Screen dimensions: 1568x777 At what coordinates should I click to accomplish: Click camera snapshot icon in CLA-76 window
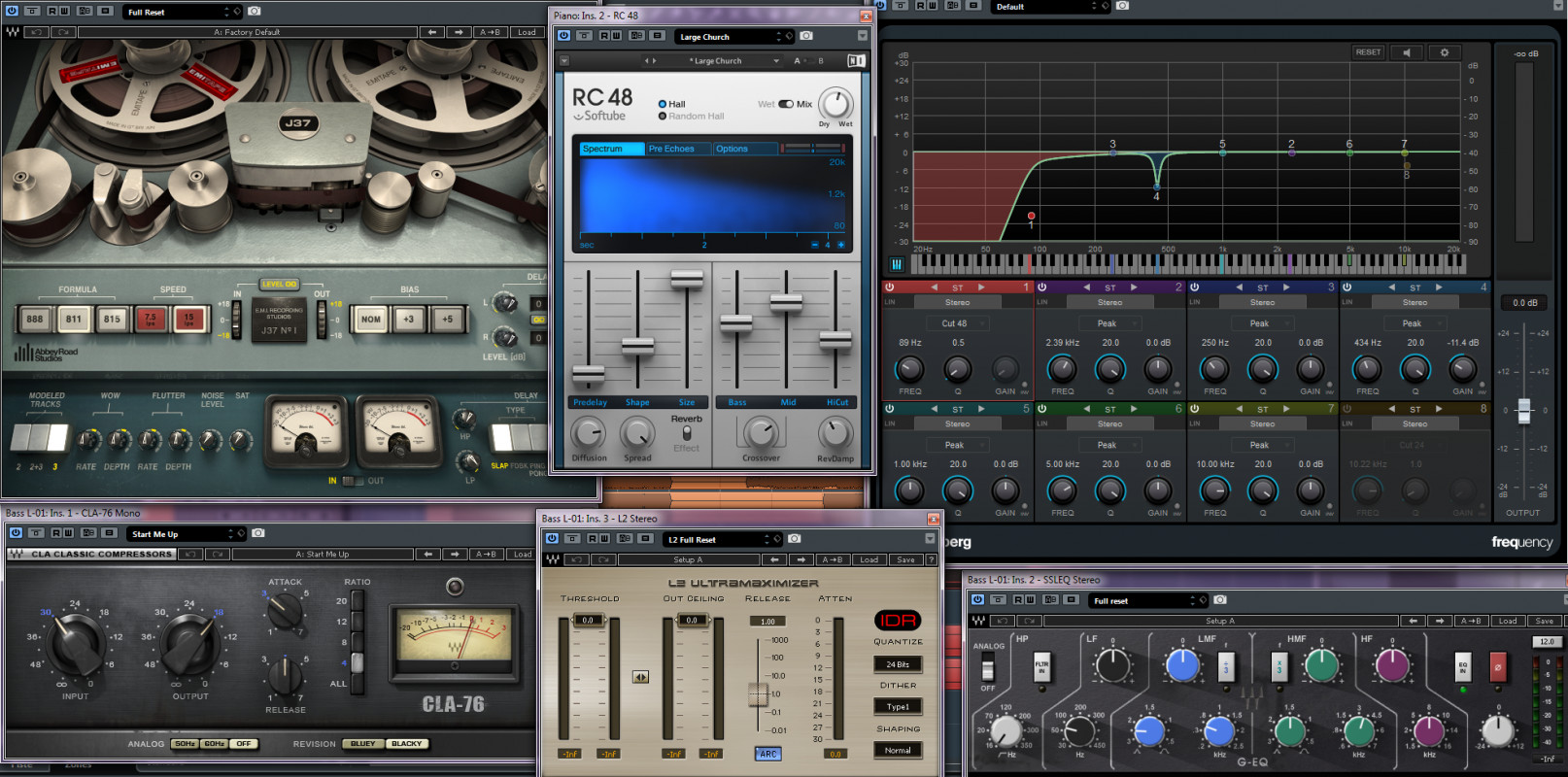258,533
